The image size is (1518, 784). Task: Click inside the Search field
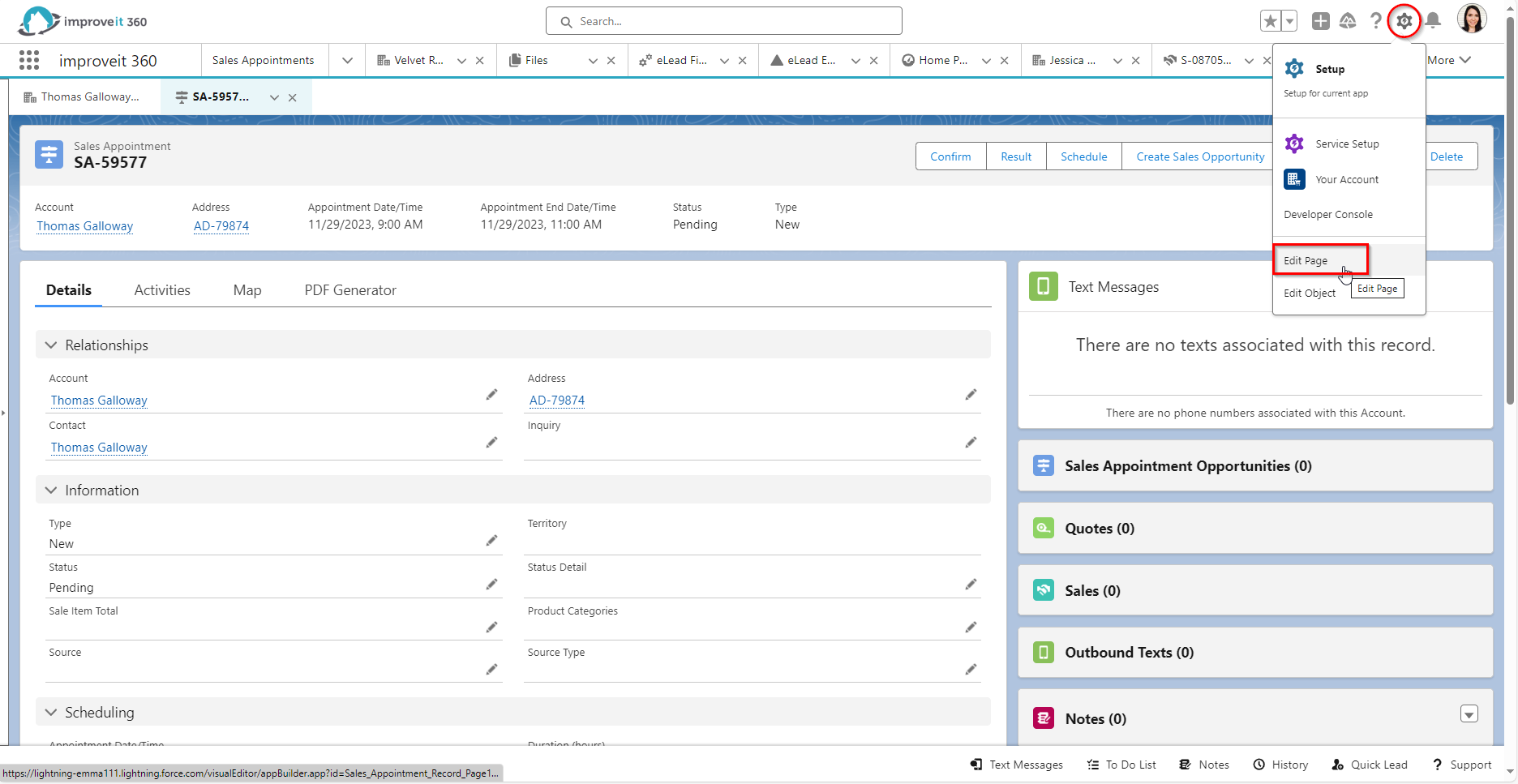click(723, 20)
